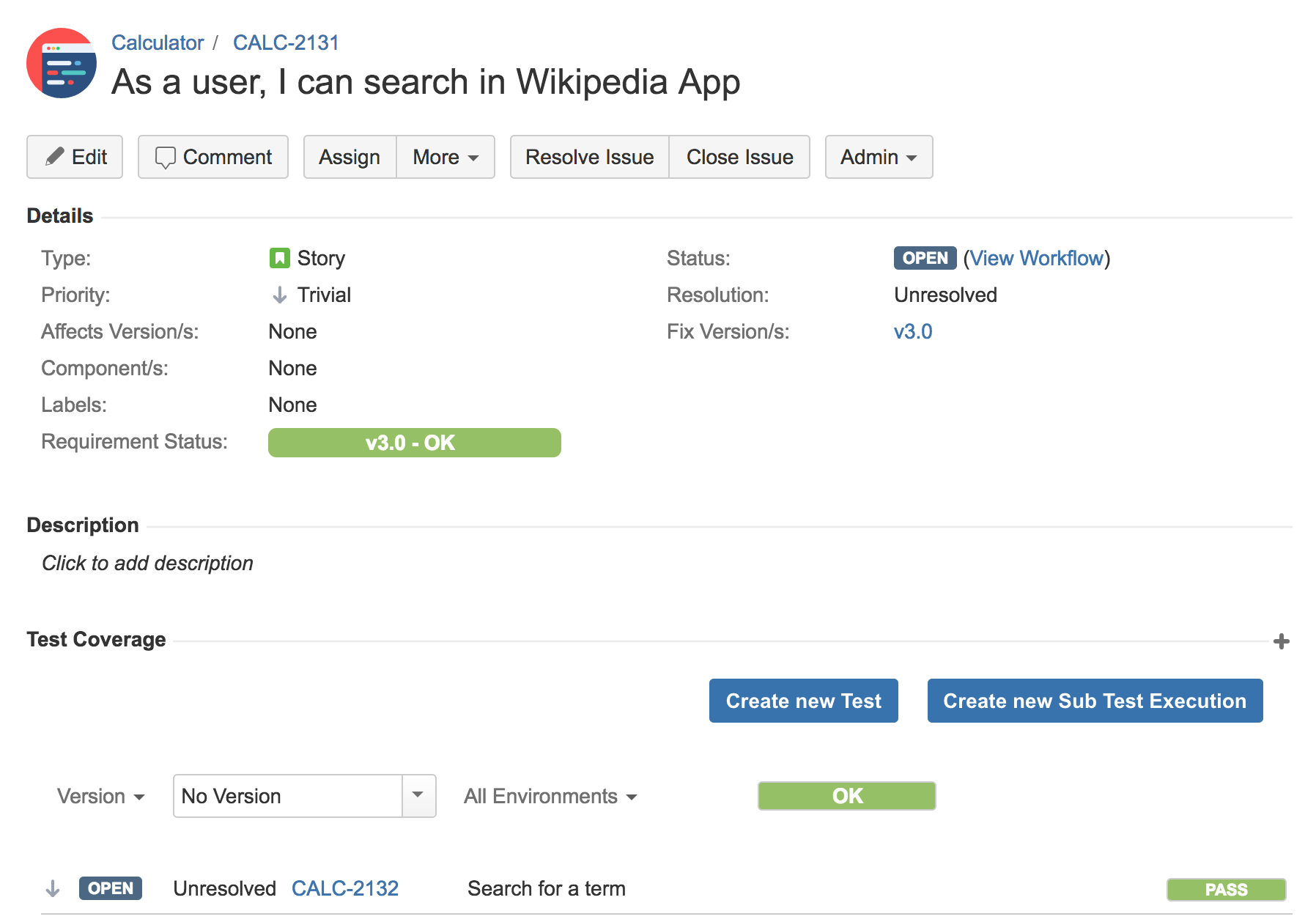Click the 'Unresolved' resolution value
This screenshot has width=1316, height=922.
point(946,295)
